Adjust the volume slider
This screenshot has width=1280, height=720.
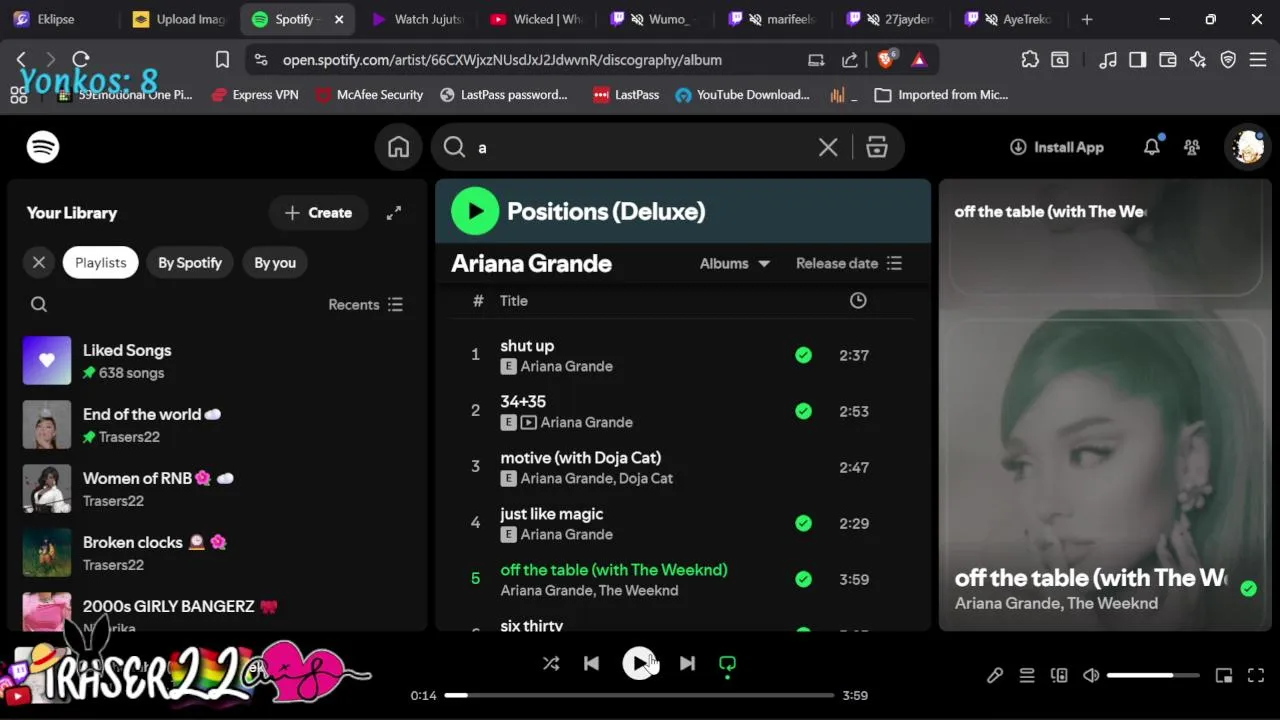[1153, 676]
